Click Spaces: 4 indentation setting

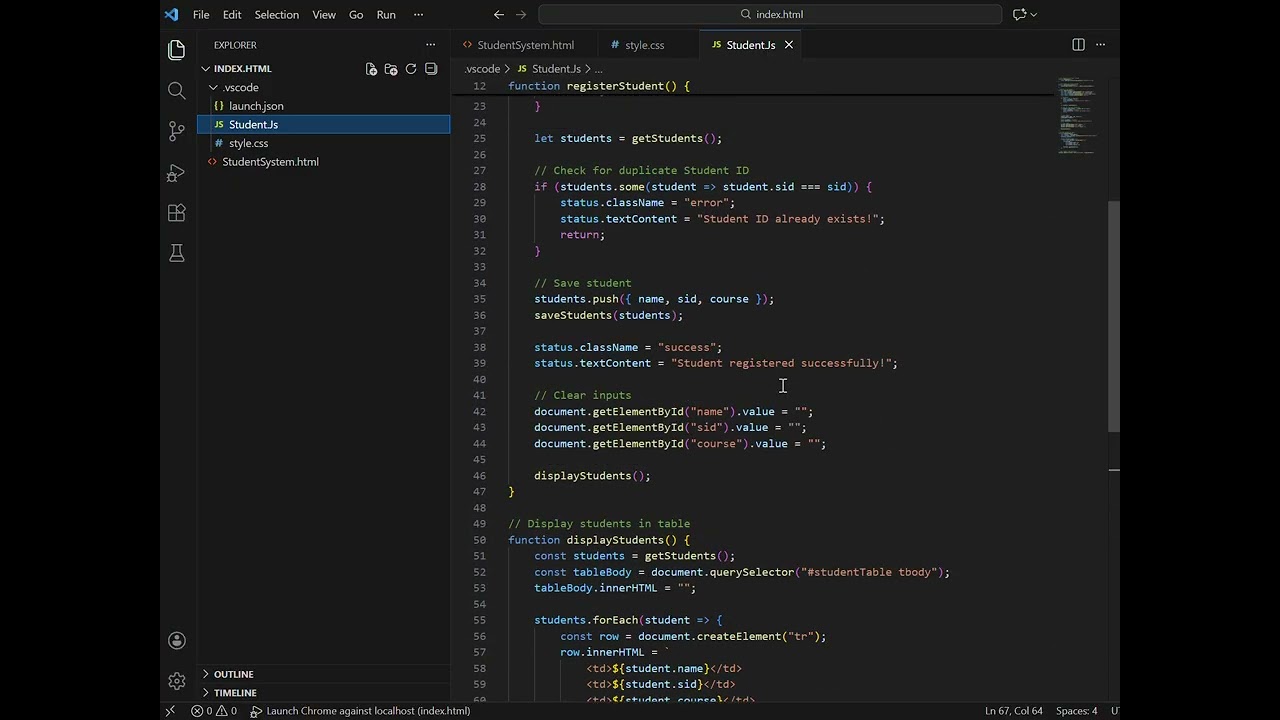[x=1076, y=711]
